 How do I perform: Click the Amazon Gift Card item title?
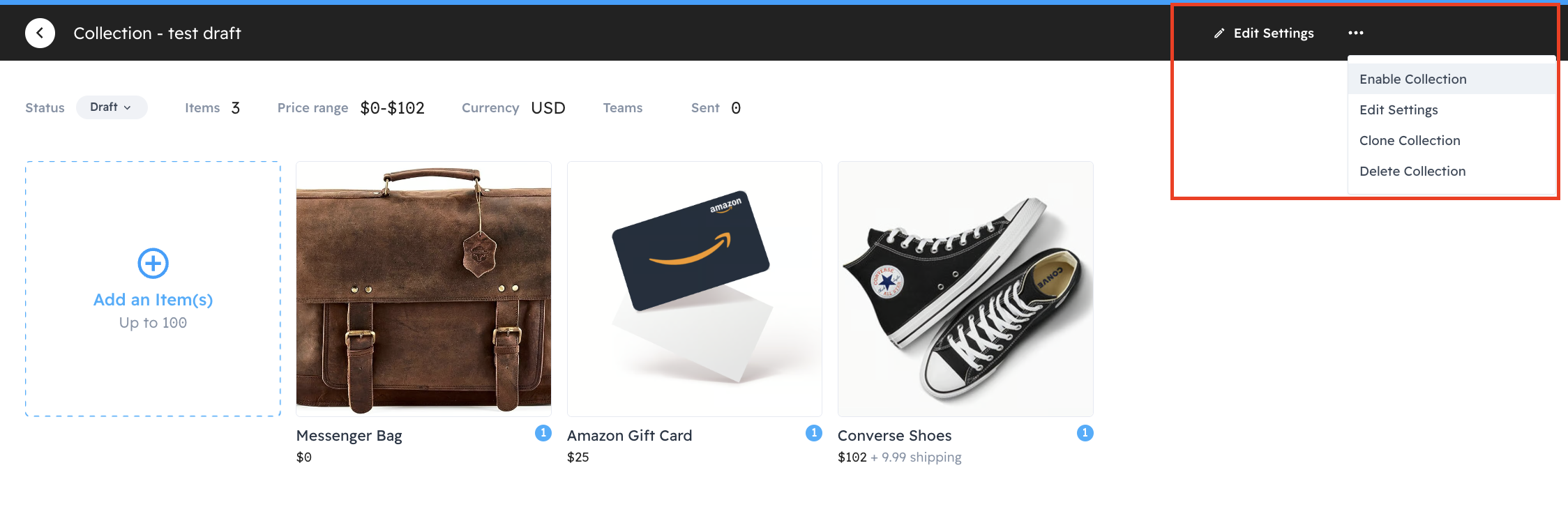(629, 435)
